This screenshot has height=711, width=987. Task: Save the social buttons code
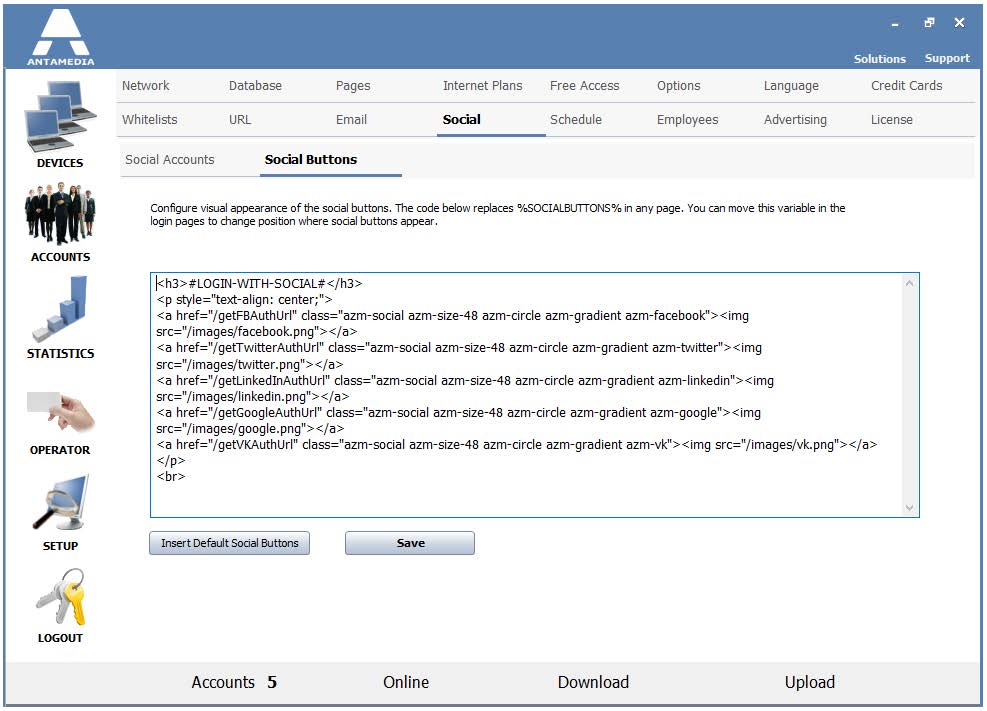[410, 543]
